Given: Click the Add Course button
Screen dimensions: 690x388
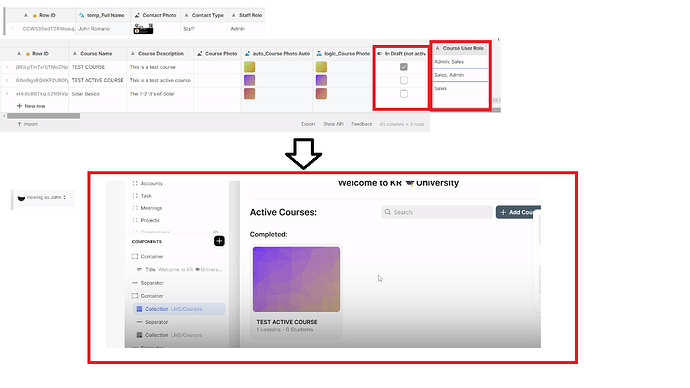Looking at the screenshot, I should point(518,212).
